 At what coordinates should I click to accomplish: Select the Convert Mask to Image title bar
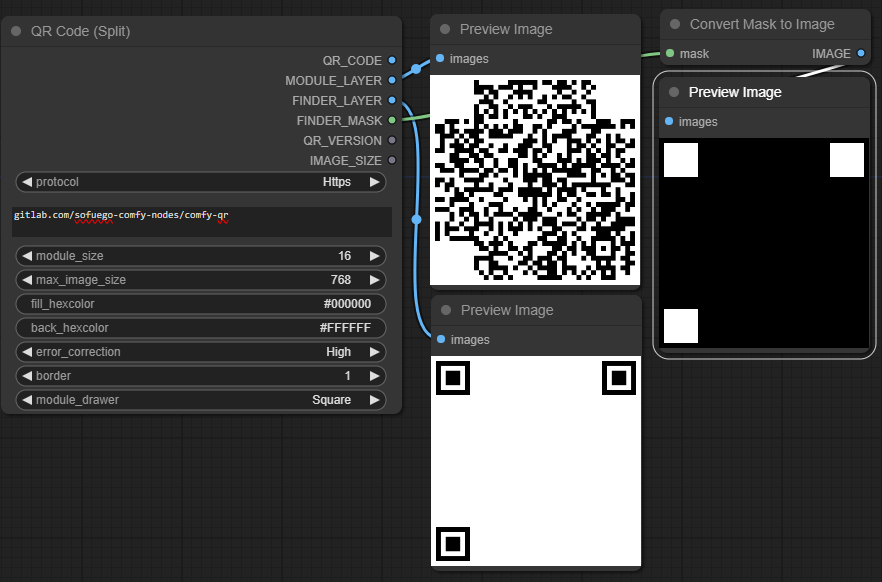point(765,24)
